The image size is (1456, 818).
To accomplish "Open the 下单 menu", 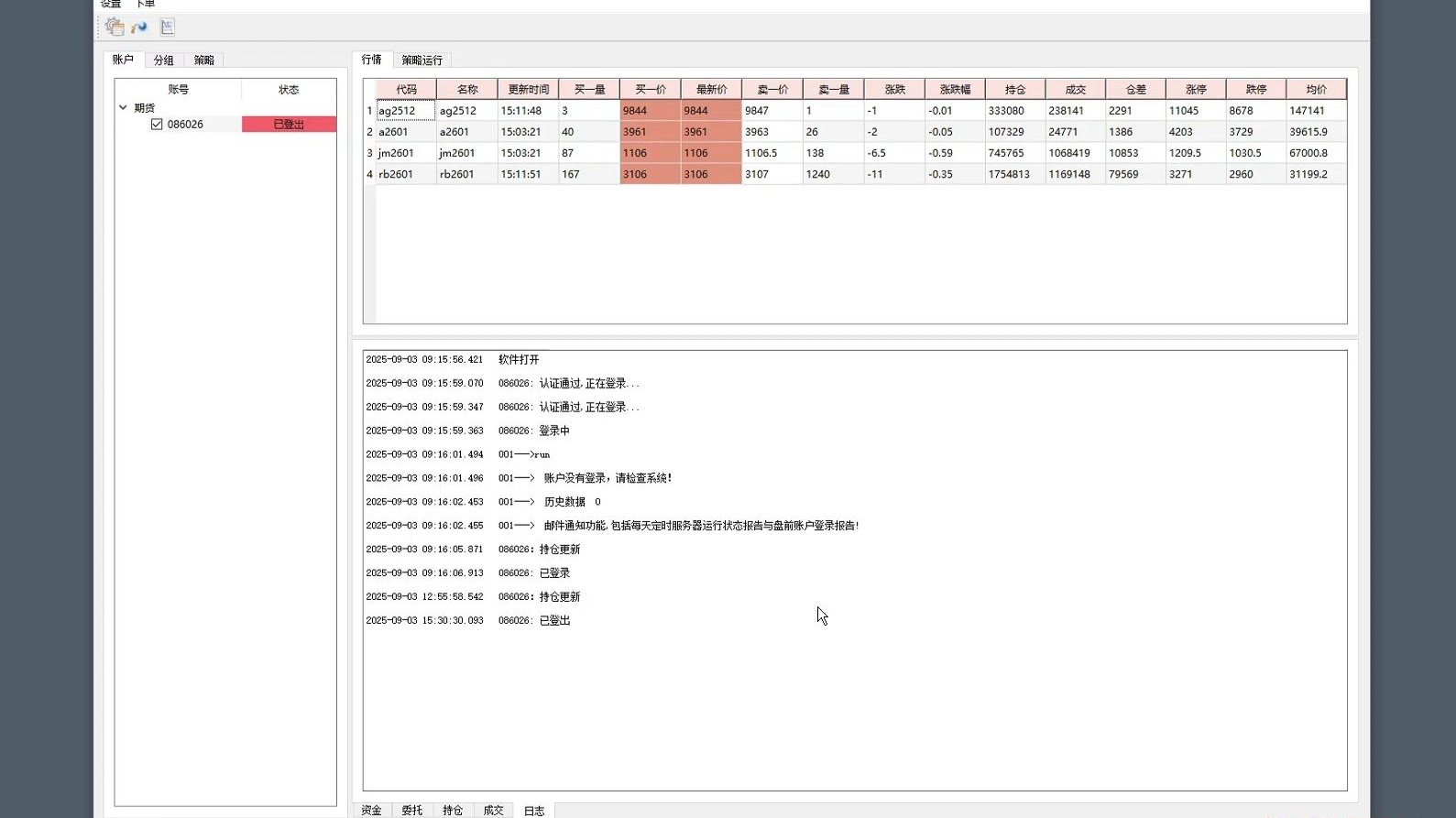I will [x=146, y=5].
